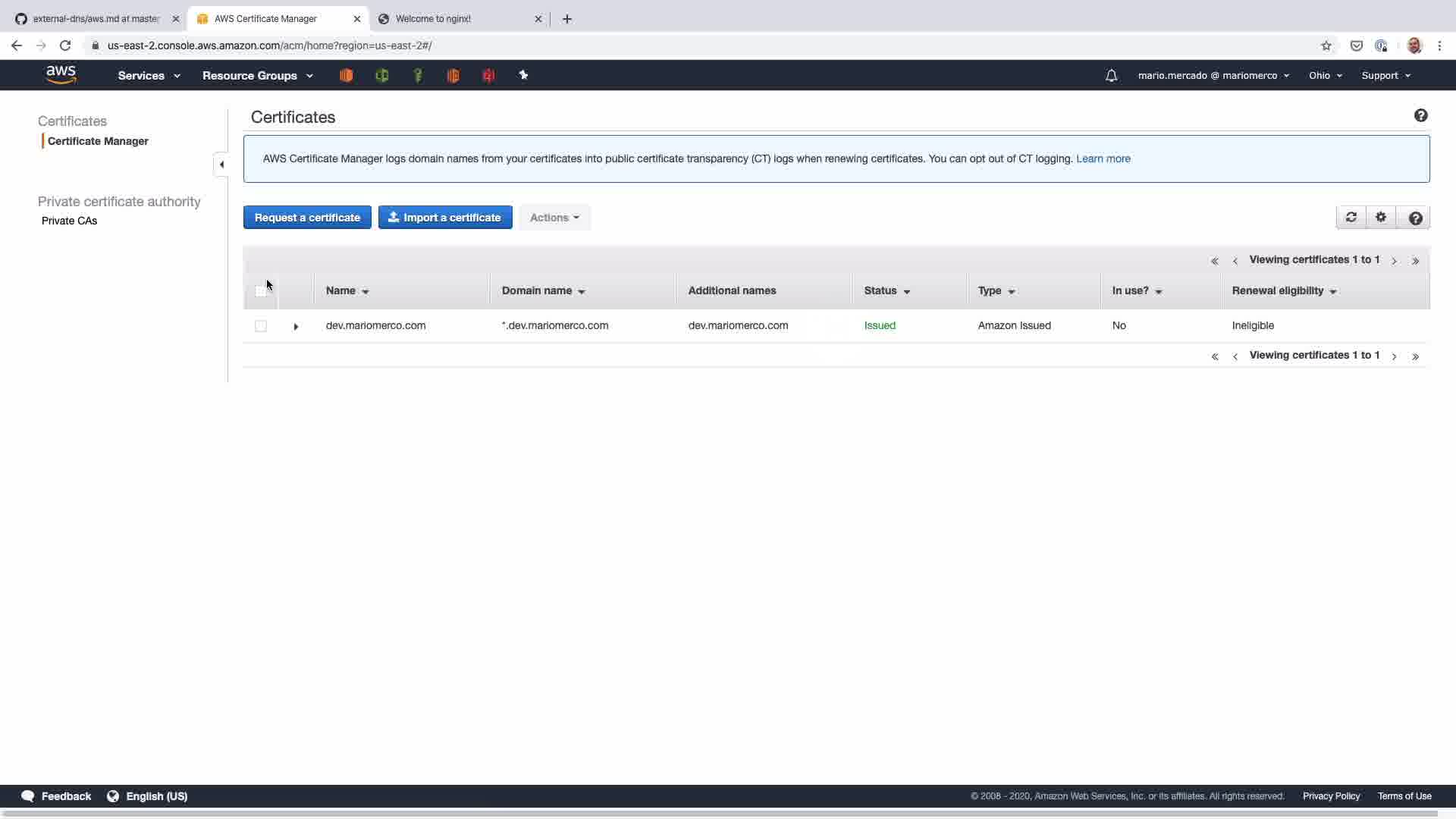Open the Learn more link
This screenshot has height=819, width=1456.
click(x=1103, y=158)
